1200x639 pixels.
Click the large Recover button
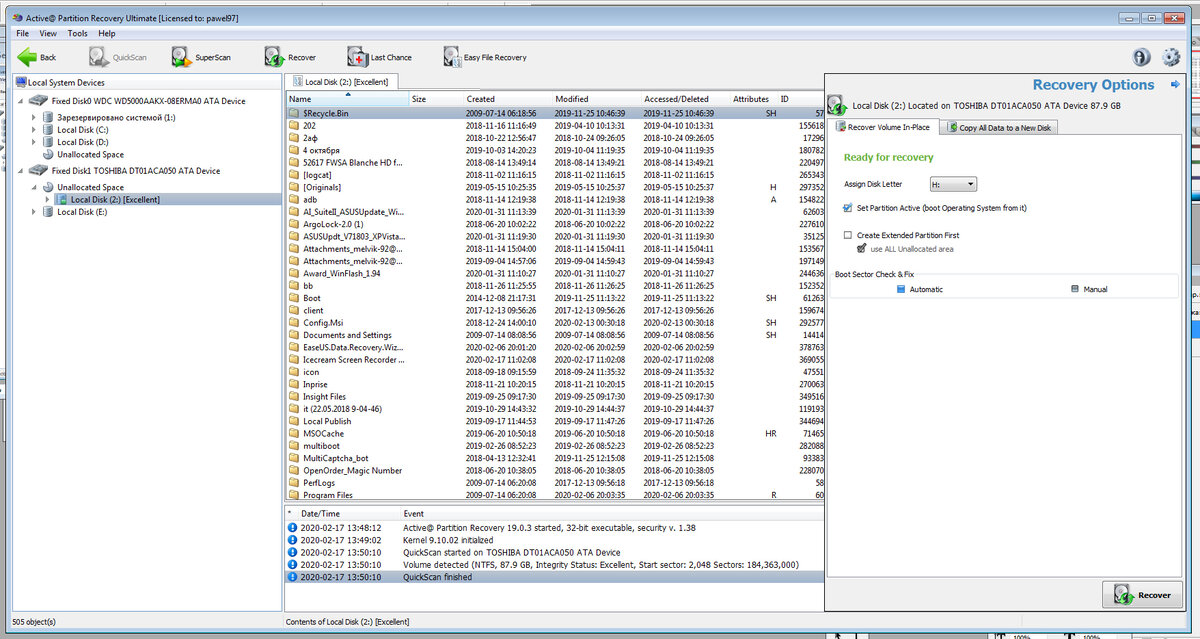1142,595
